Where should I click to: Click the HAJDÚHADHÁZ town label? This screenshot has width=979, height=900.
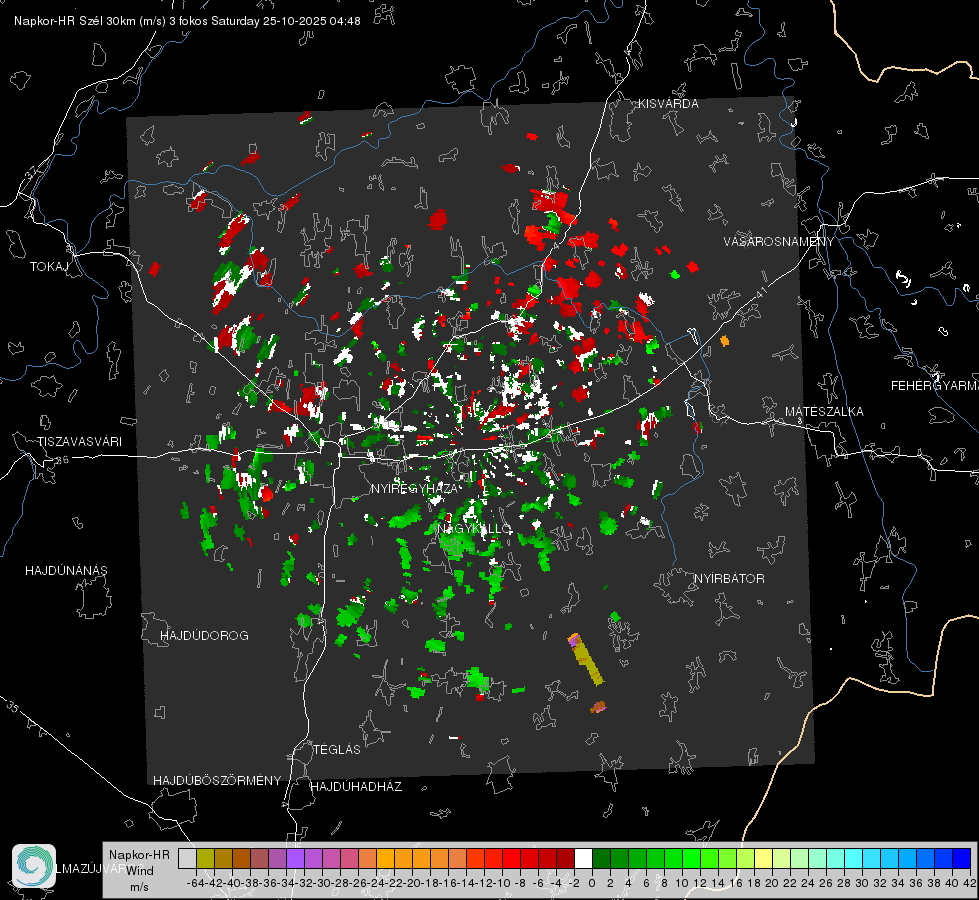[356, 787]
